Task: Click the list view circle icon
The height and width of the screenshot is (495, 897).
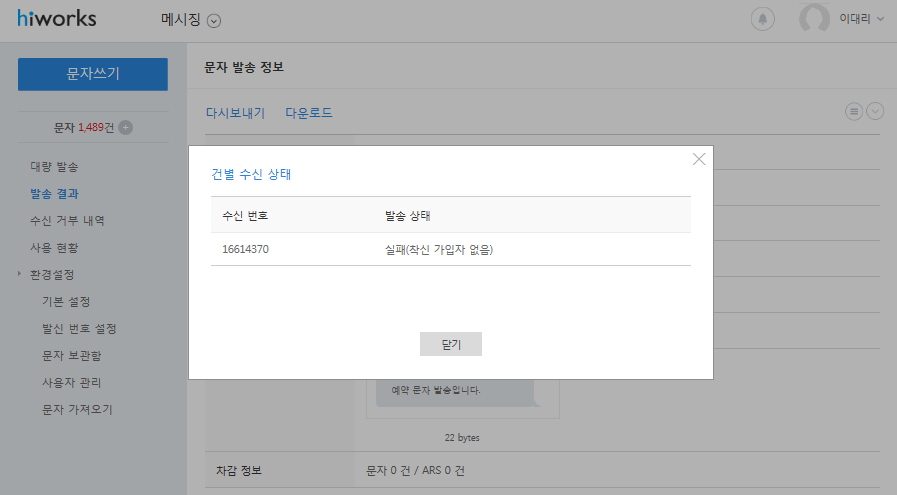Action: point(854,112)
